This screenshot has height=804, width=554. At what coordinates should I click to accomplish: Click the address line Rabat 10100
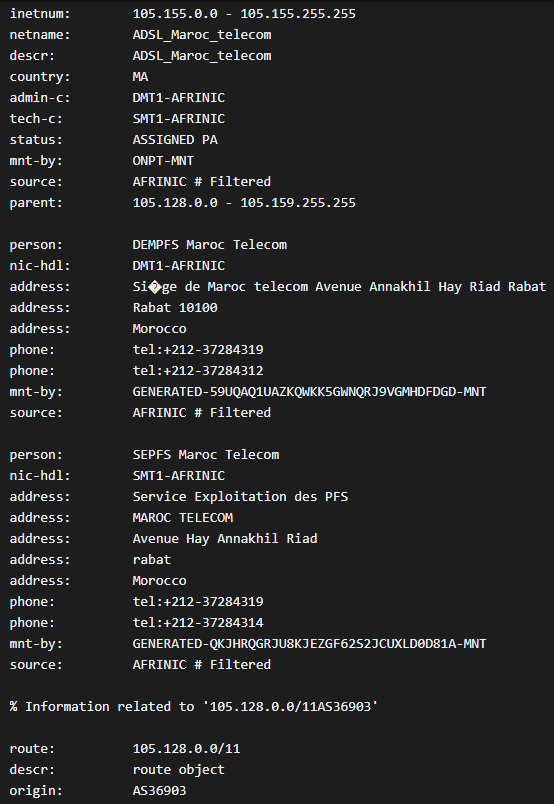tap(175, 308)
